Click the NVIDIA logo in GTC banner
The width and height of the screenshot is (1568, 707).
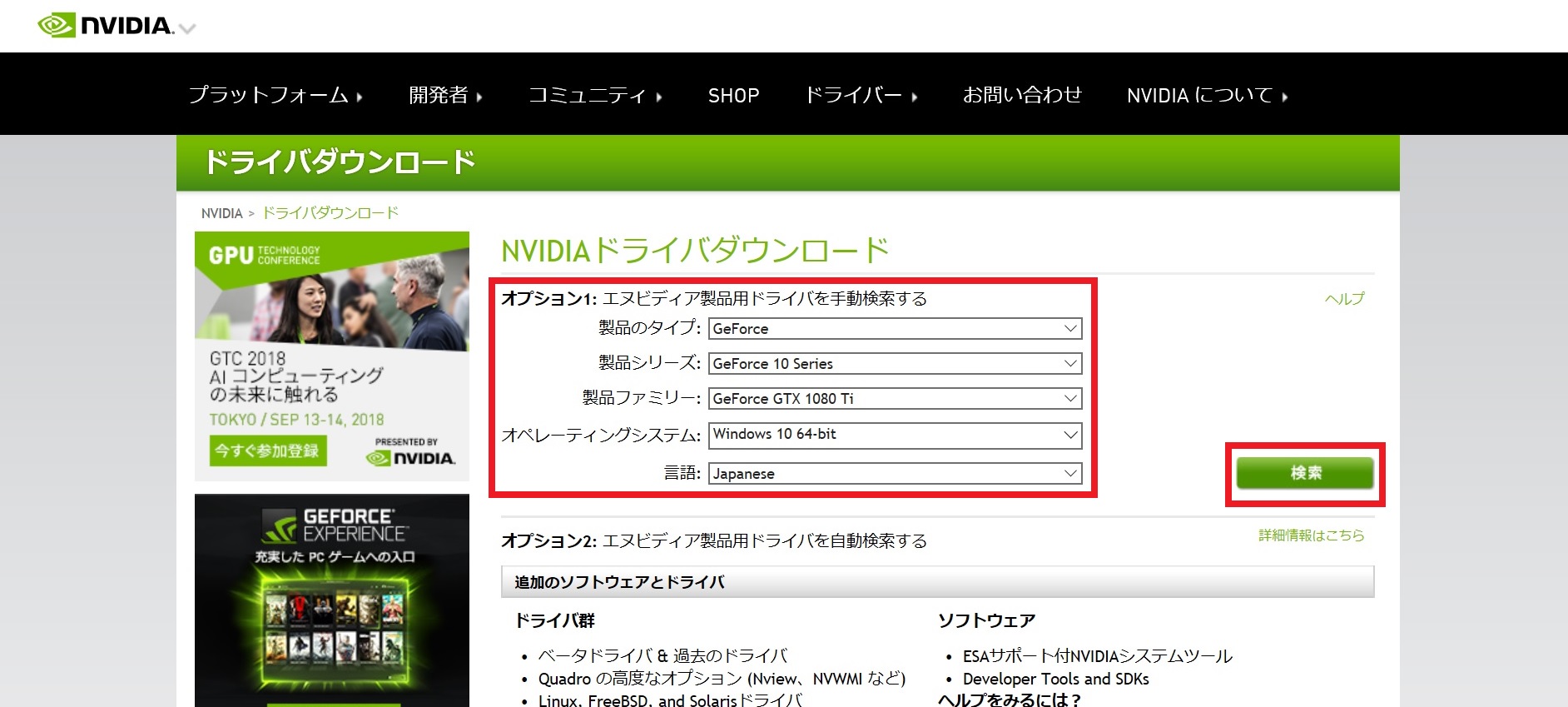[411, 457]
